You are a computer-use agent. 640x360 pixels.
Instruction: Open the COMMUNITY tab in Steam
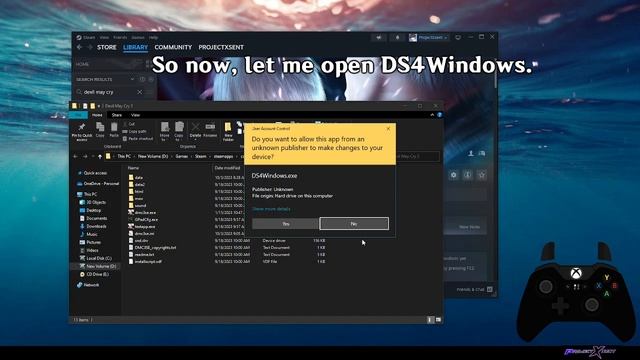point(173,47)
